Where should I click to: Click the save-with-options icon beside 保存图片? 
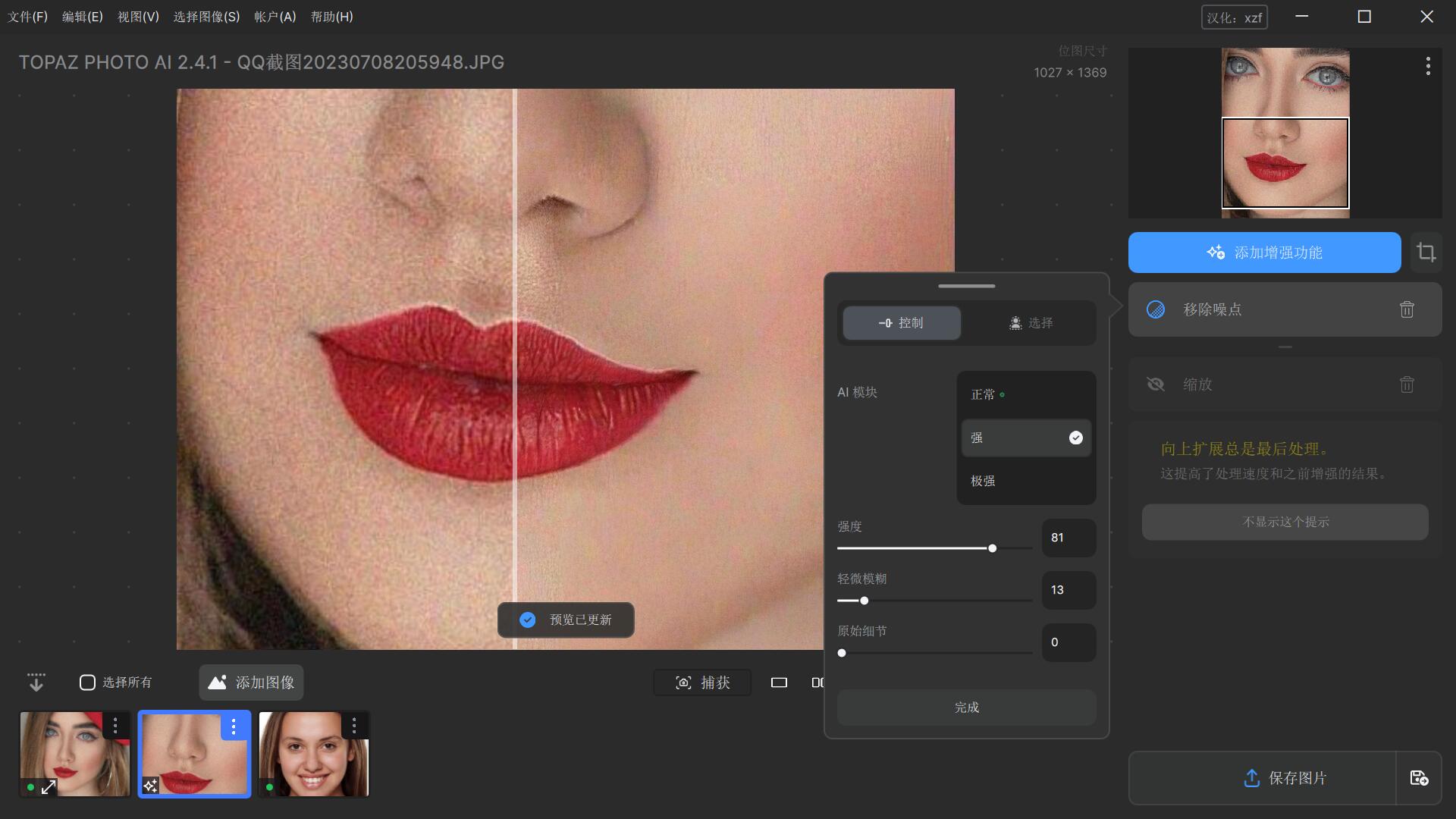click(x=1419, y=778)
